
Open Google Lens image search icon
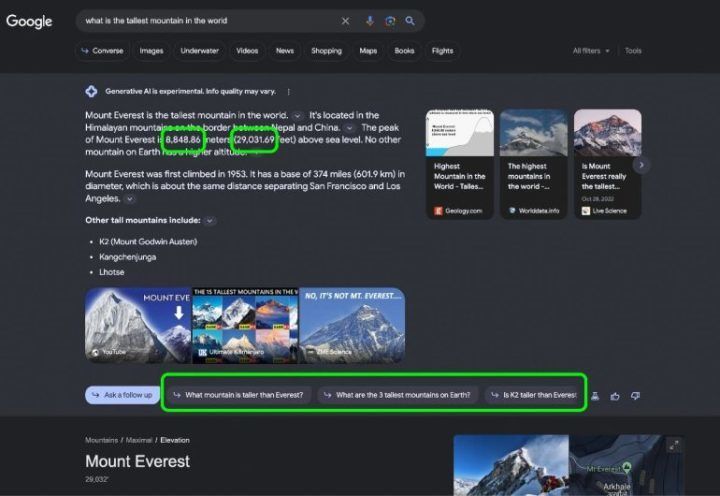390,21
